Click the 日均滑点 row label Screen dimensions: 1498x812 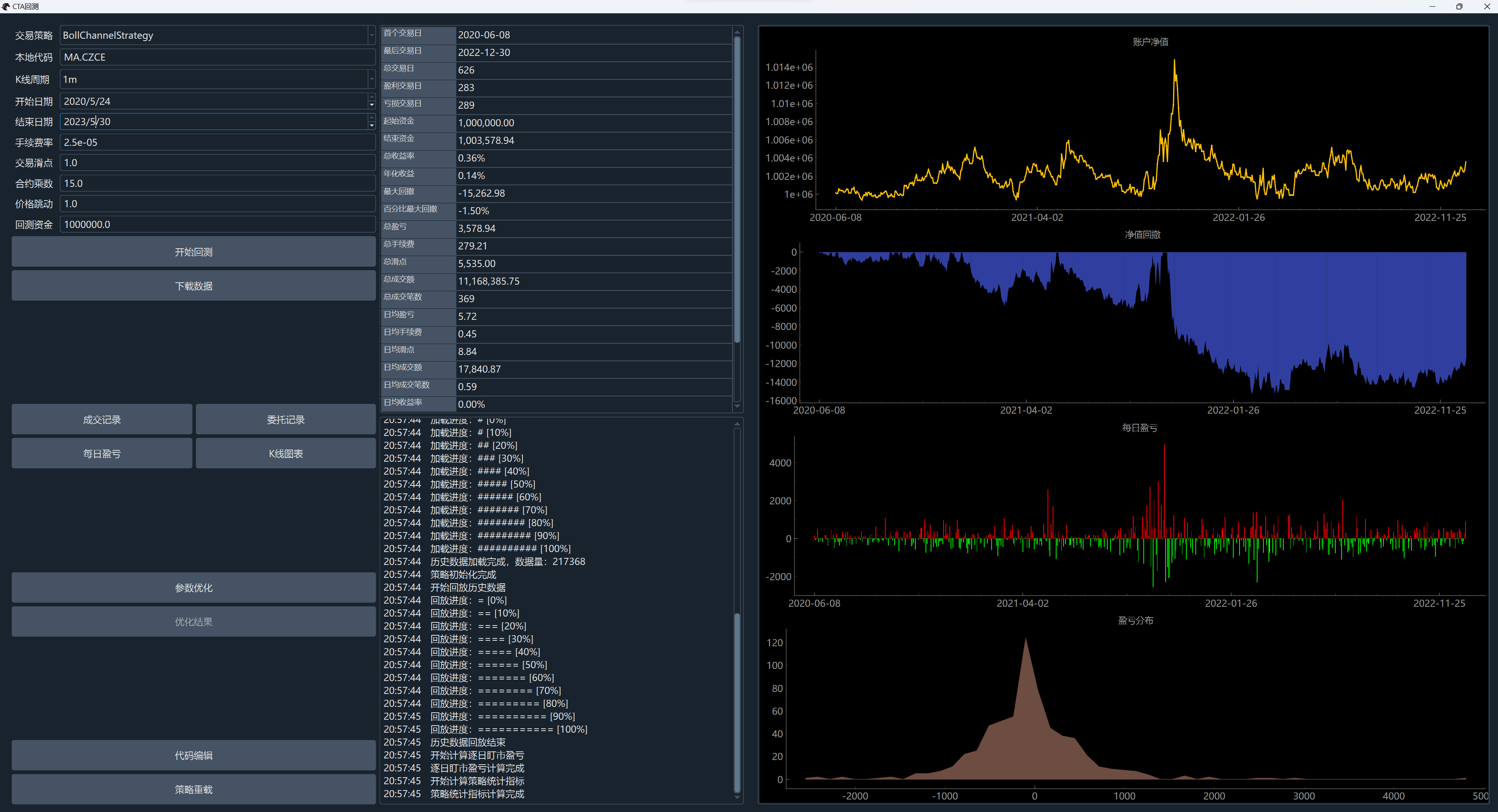point(399,350)
